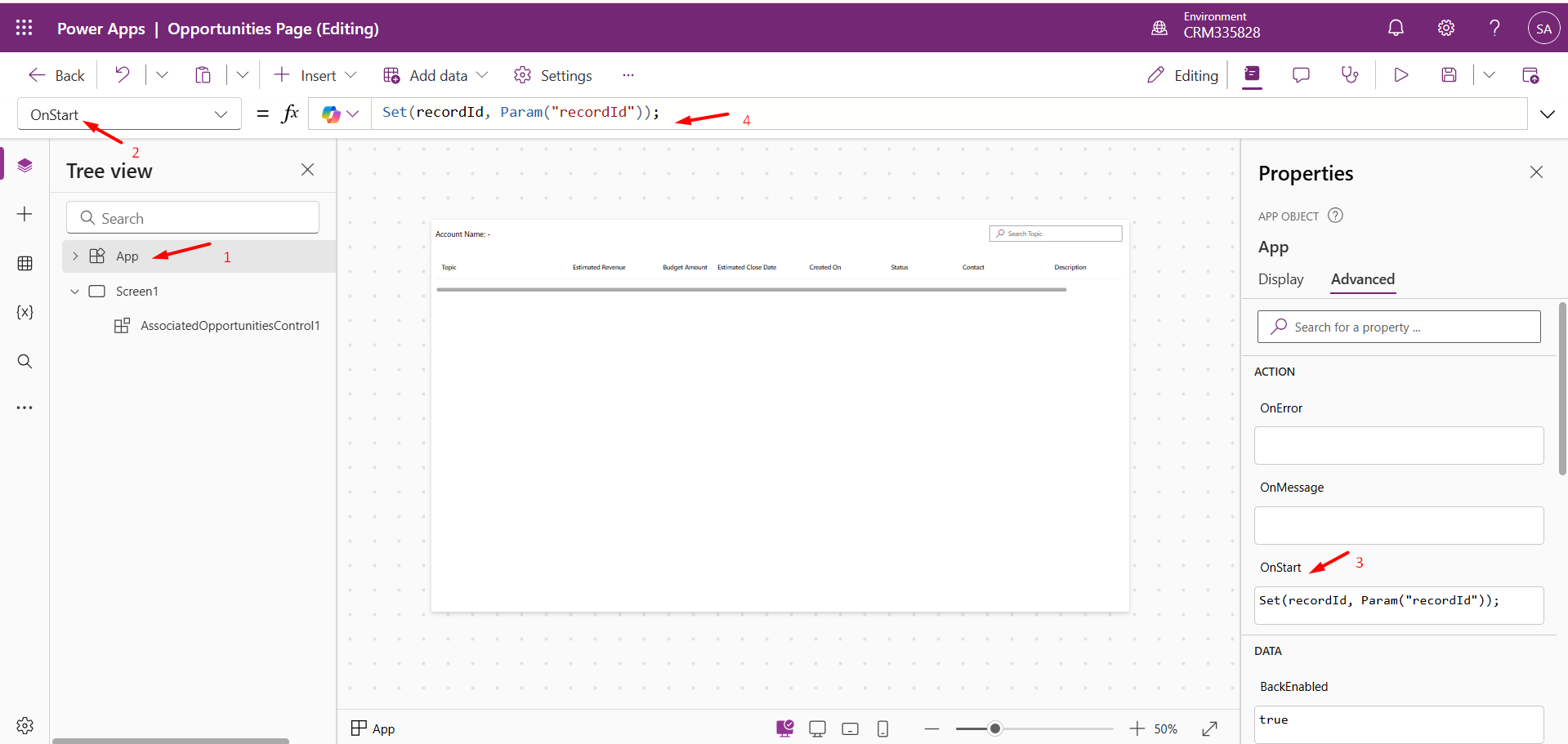
Task: Open the Copilot formula assistant icon
Action: (331, 114)
